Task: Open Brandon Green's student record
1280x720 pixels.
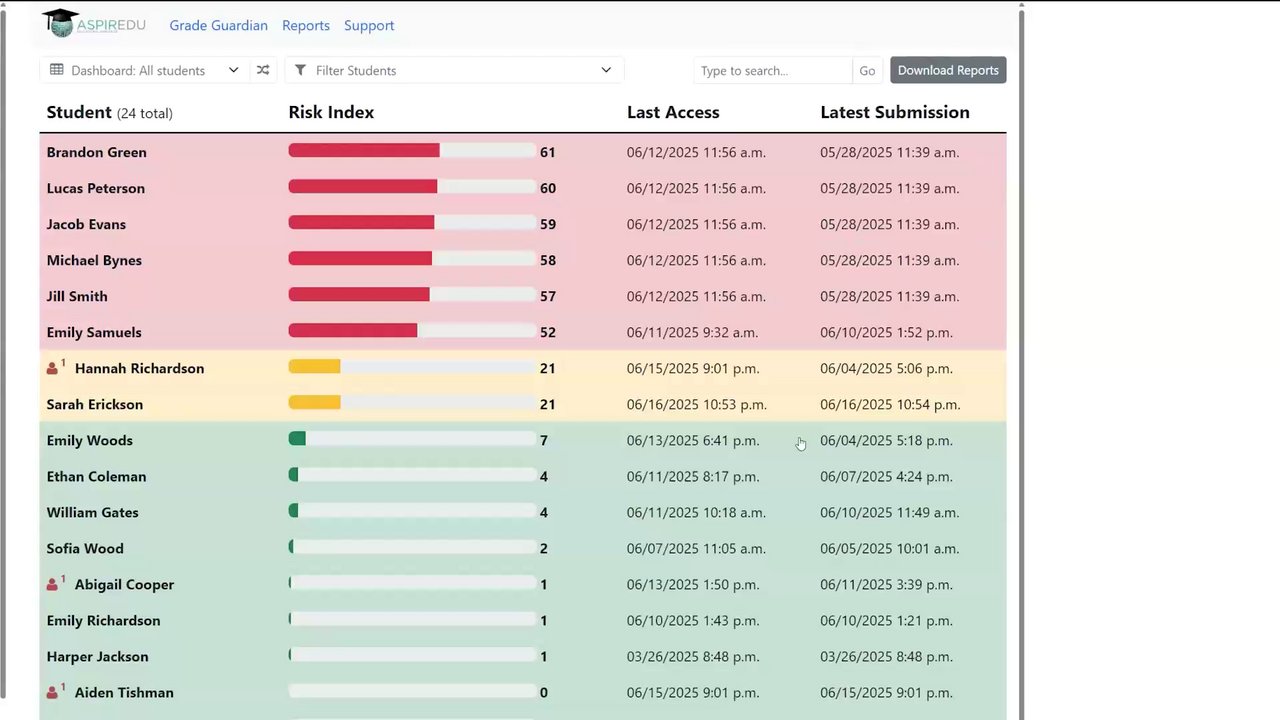Action: click(x=96, y=152)
